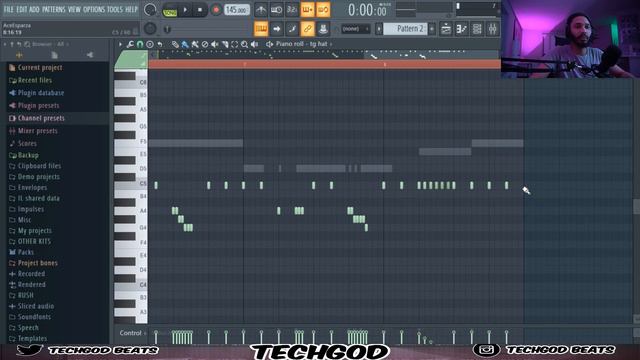Screen dimensions: 640x360
Task: Toggle multilink to controllers button
Action: (307, 29)
